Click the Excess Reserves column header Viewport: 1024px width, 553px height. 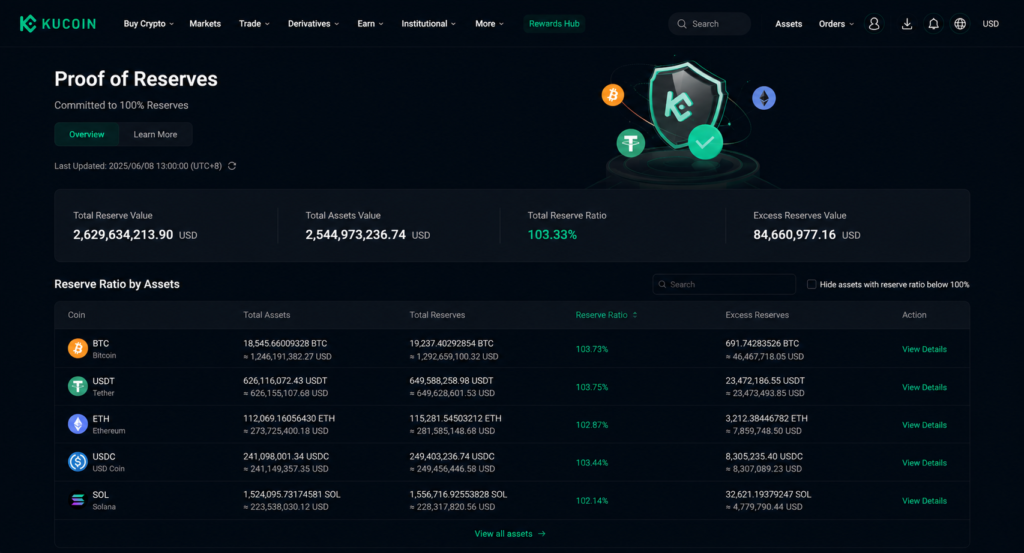(757, 315)
